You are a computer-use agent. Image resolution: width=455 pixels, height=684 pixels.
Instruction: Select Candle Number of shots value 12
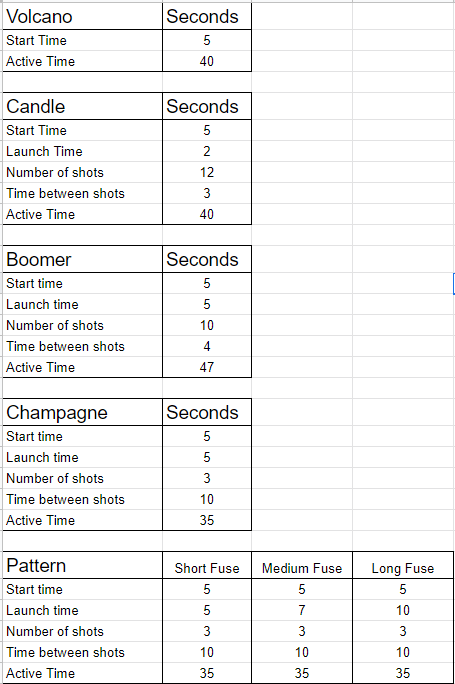tap(207, 172)
